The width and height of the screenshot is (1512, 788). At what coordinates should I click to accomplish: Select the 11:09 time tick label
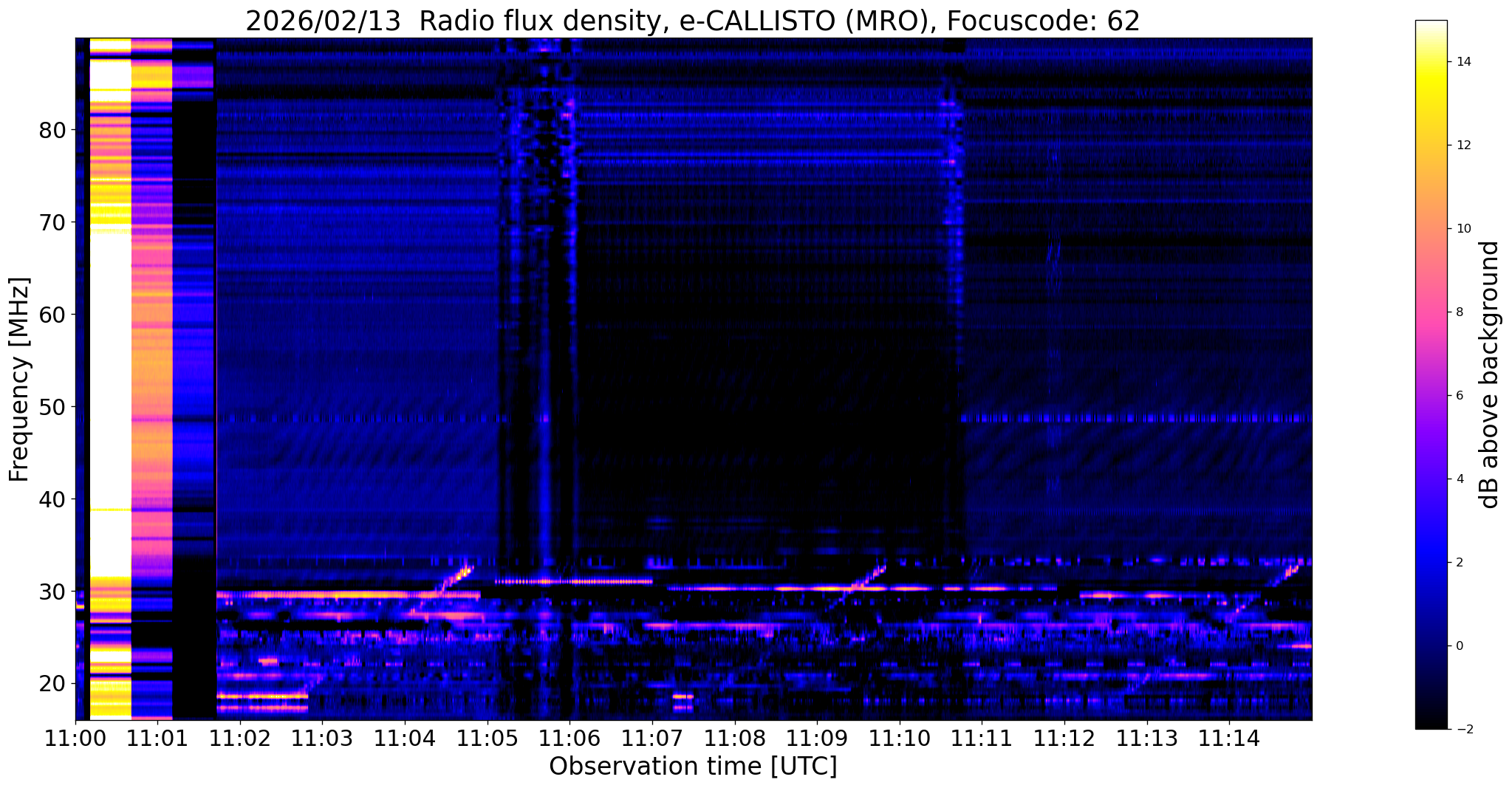coord(817,738)
